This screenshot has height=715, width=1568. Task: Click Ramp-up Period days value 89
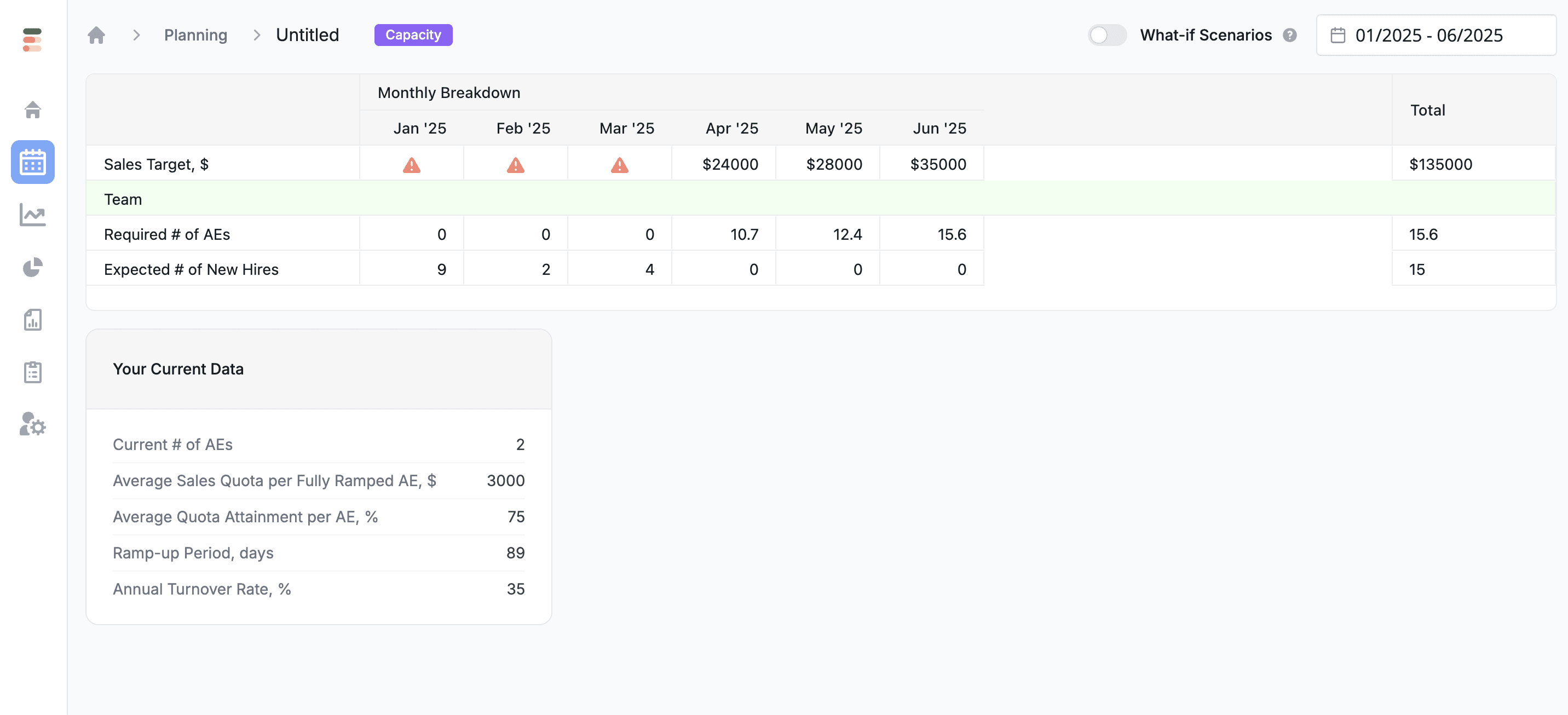coord(515,552)
